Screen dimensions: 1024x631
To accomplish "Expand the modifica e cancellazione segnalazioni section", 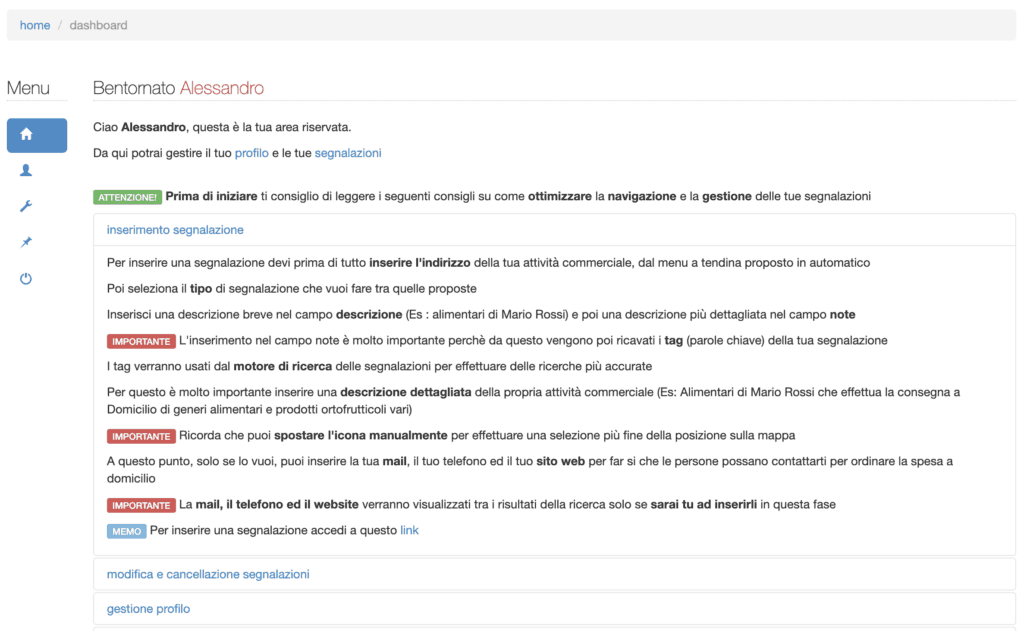I will (x=207, y=574).
